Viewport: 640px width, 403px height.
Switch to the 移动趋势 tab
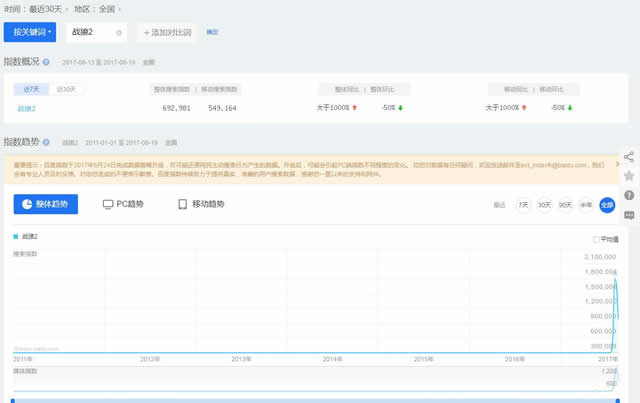pyautogui.click(x=200, y=204)
